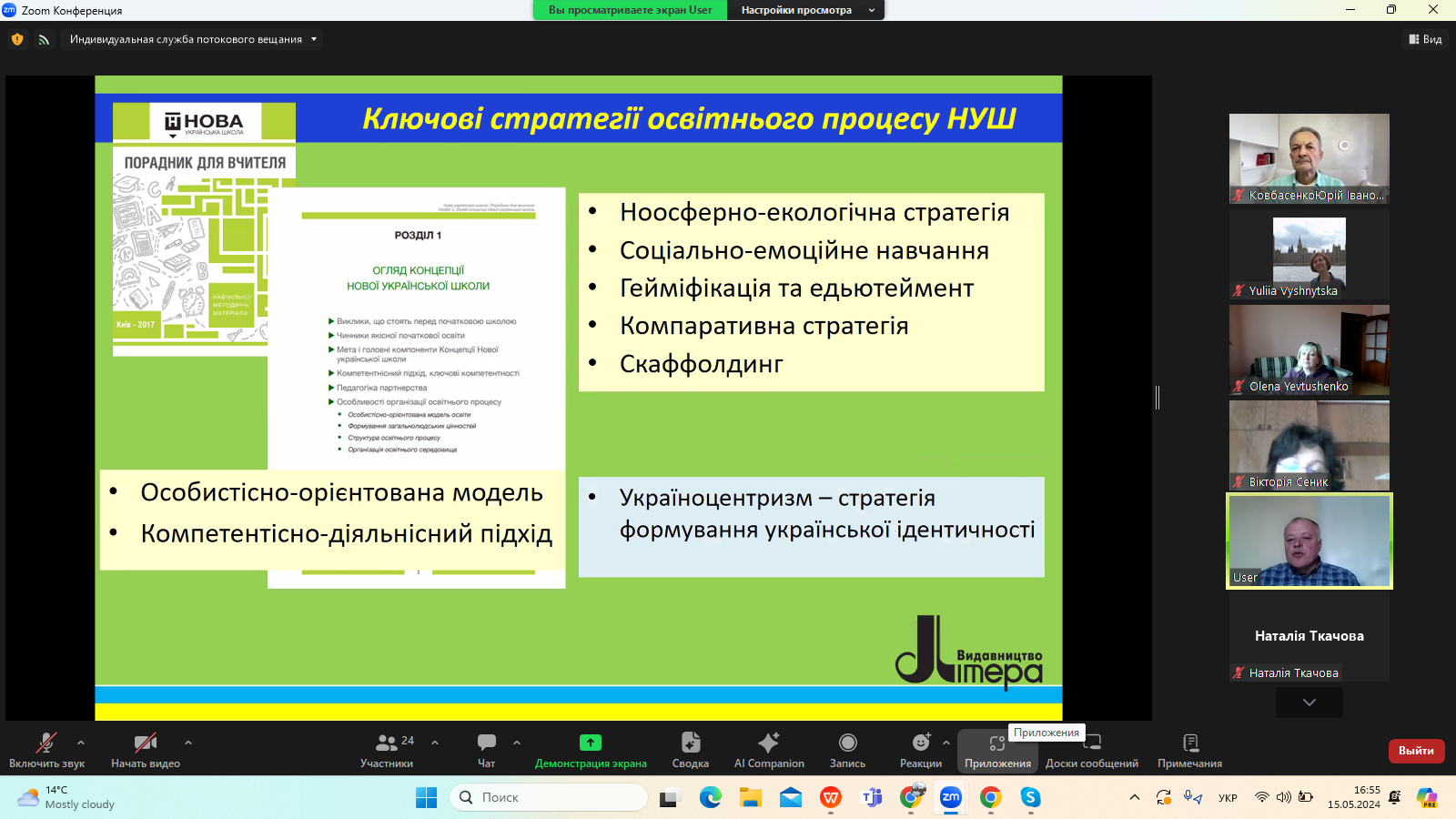Select User's highlighted video thumbnail

1309,541
